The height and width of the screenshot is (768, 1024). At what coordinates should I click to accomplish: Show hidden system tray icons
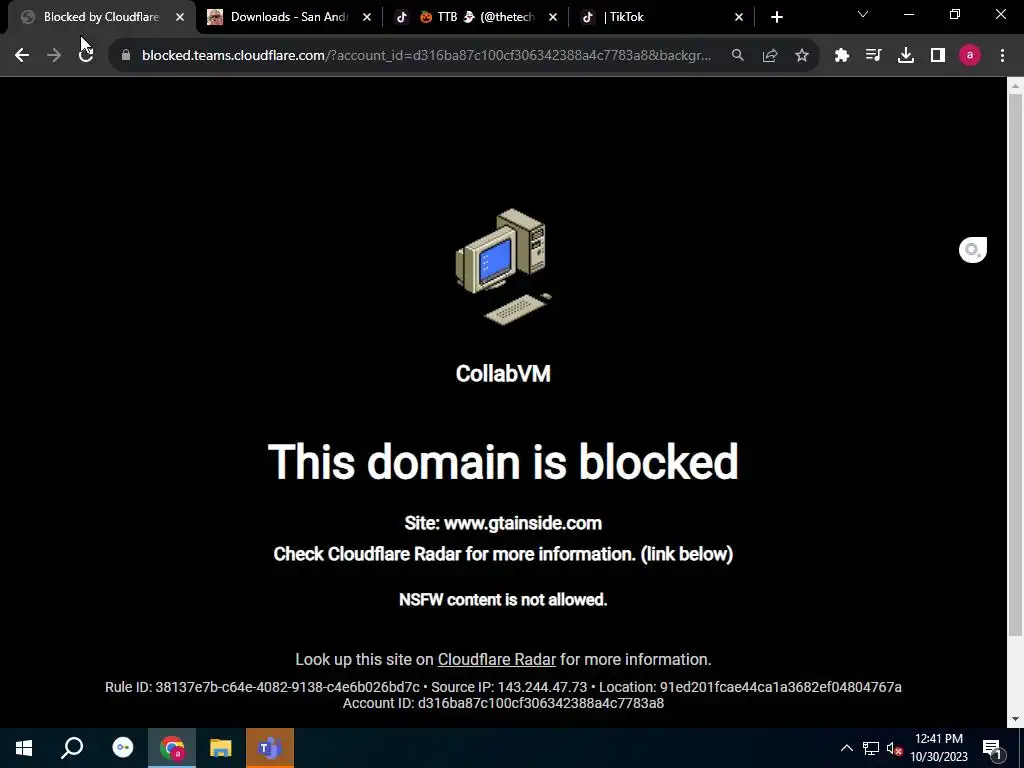point(846,748)
